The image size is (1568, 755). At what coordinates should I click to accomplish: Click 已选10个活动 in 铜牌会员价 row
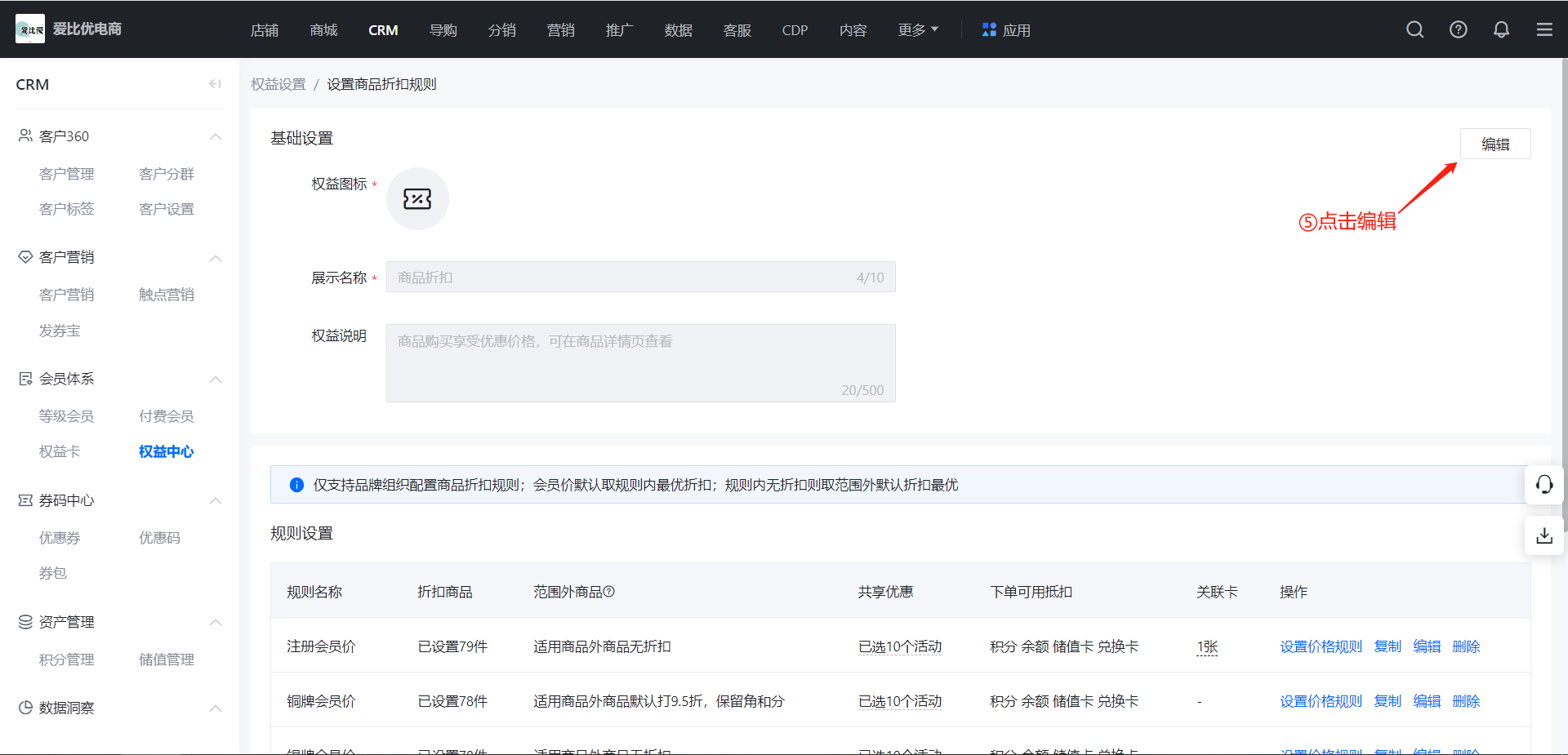[x=900, y=701]
